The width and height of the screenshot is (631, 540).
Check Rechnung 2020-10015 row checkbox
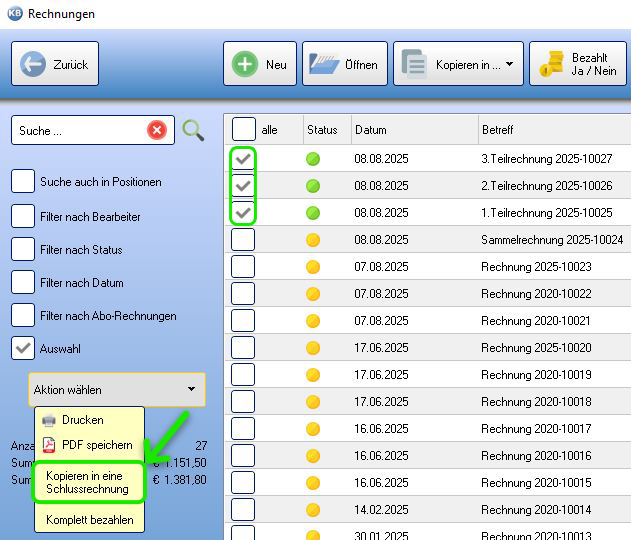pos(243,482)
